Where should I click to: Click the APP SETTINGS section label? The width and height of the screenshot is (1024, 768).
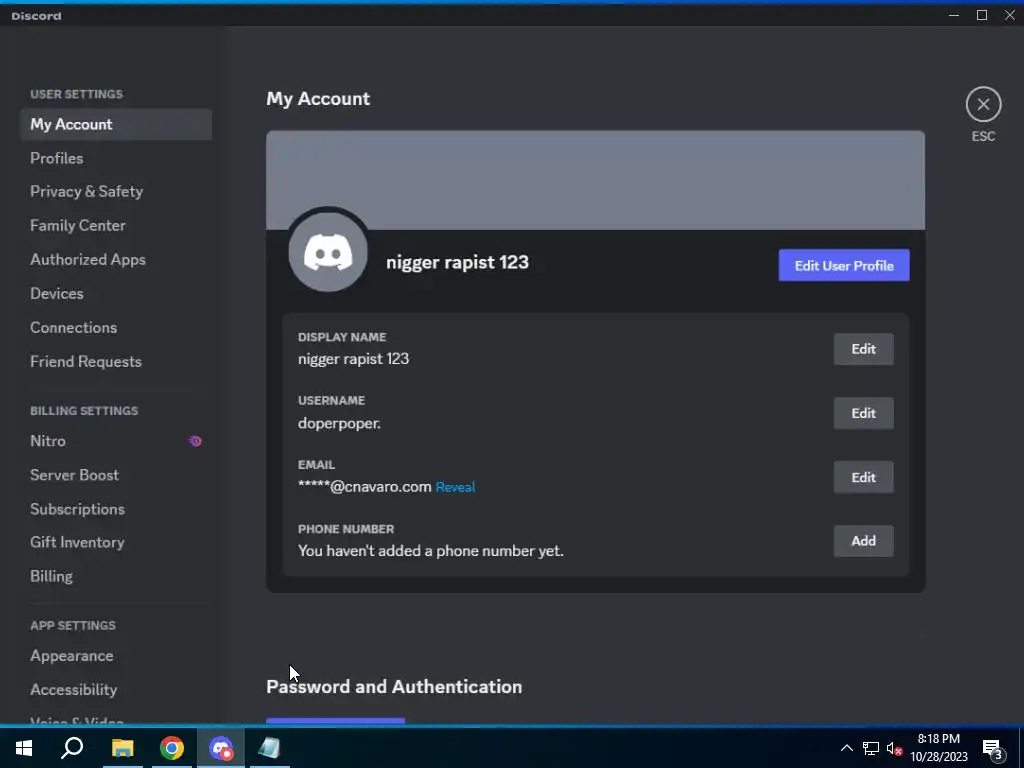(73, 626)
